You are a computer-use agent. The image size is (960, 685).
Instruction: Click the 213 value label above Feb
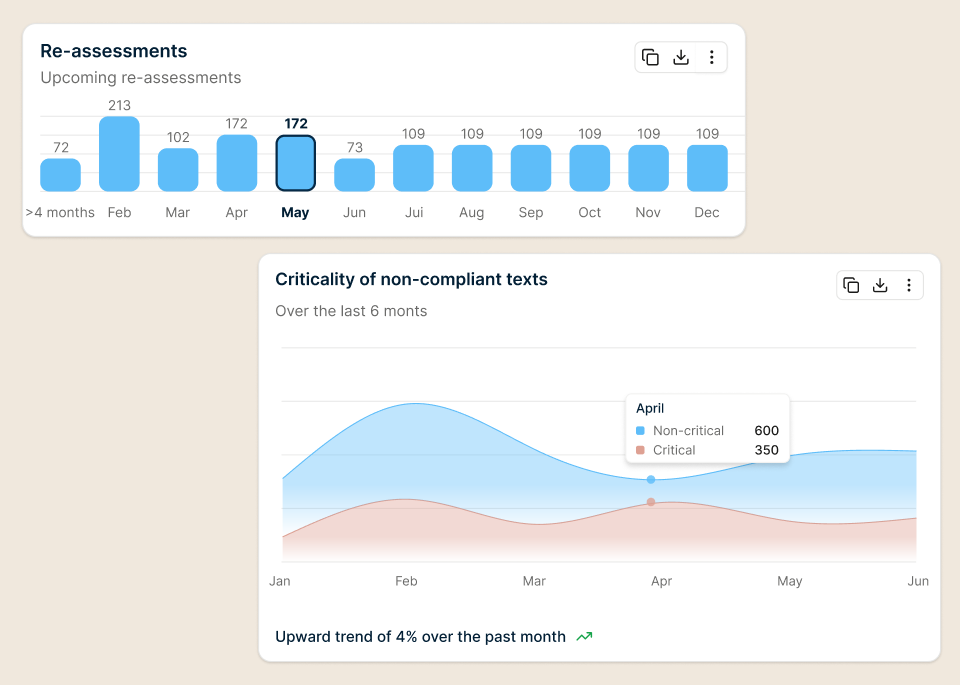point(119,105)
